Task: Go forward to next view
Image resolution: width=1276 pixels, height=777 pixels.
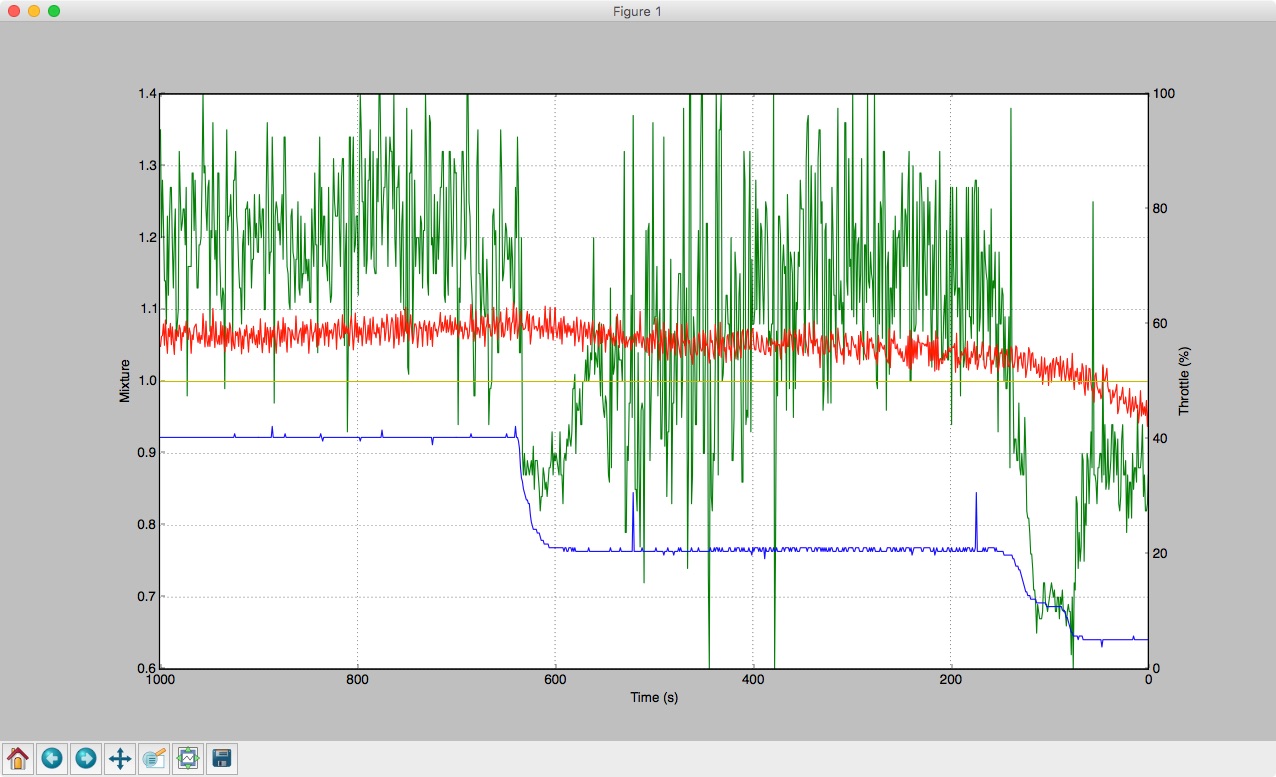Action: (x=86, y=758)
